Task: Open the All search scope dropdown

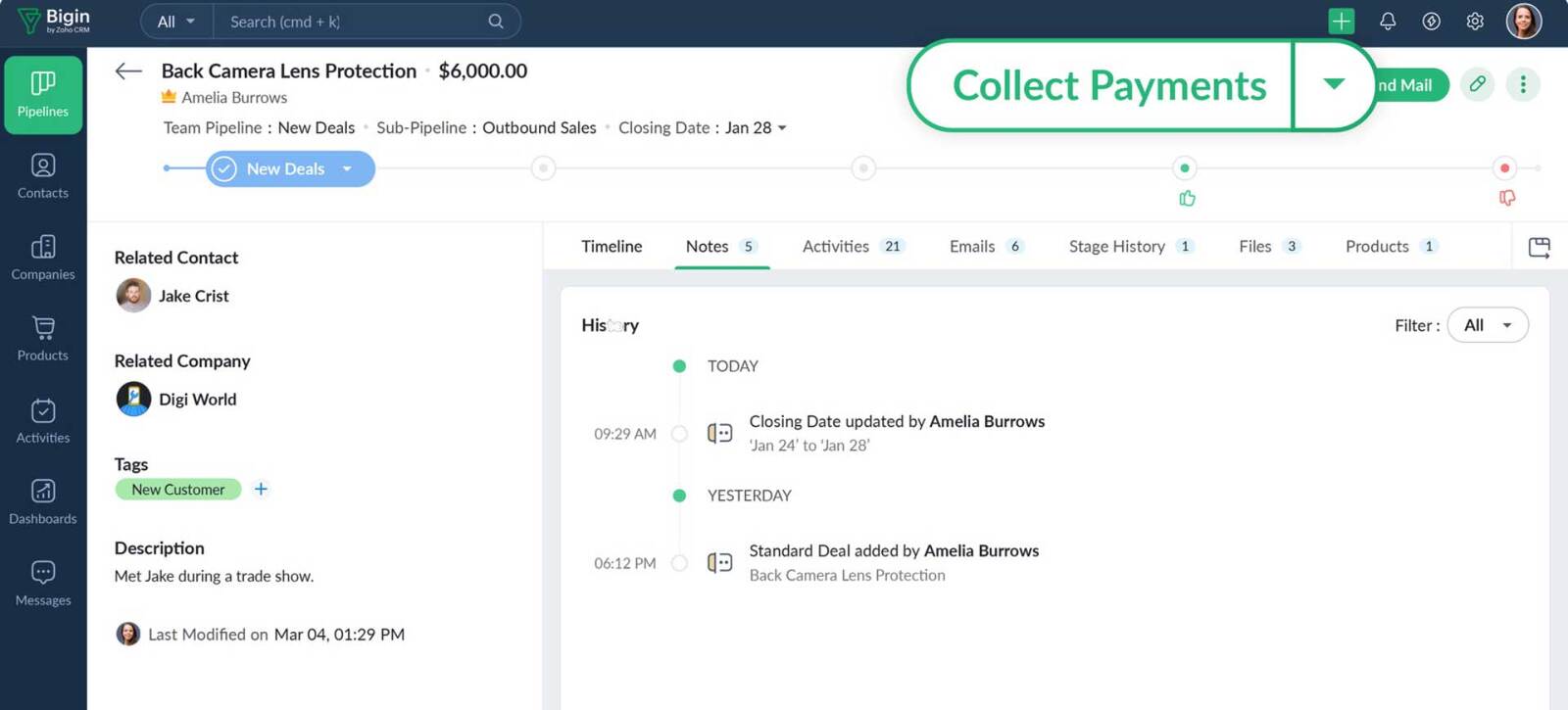Action: click(176, 22)
